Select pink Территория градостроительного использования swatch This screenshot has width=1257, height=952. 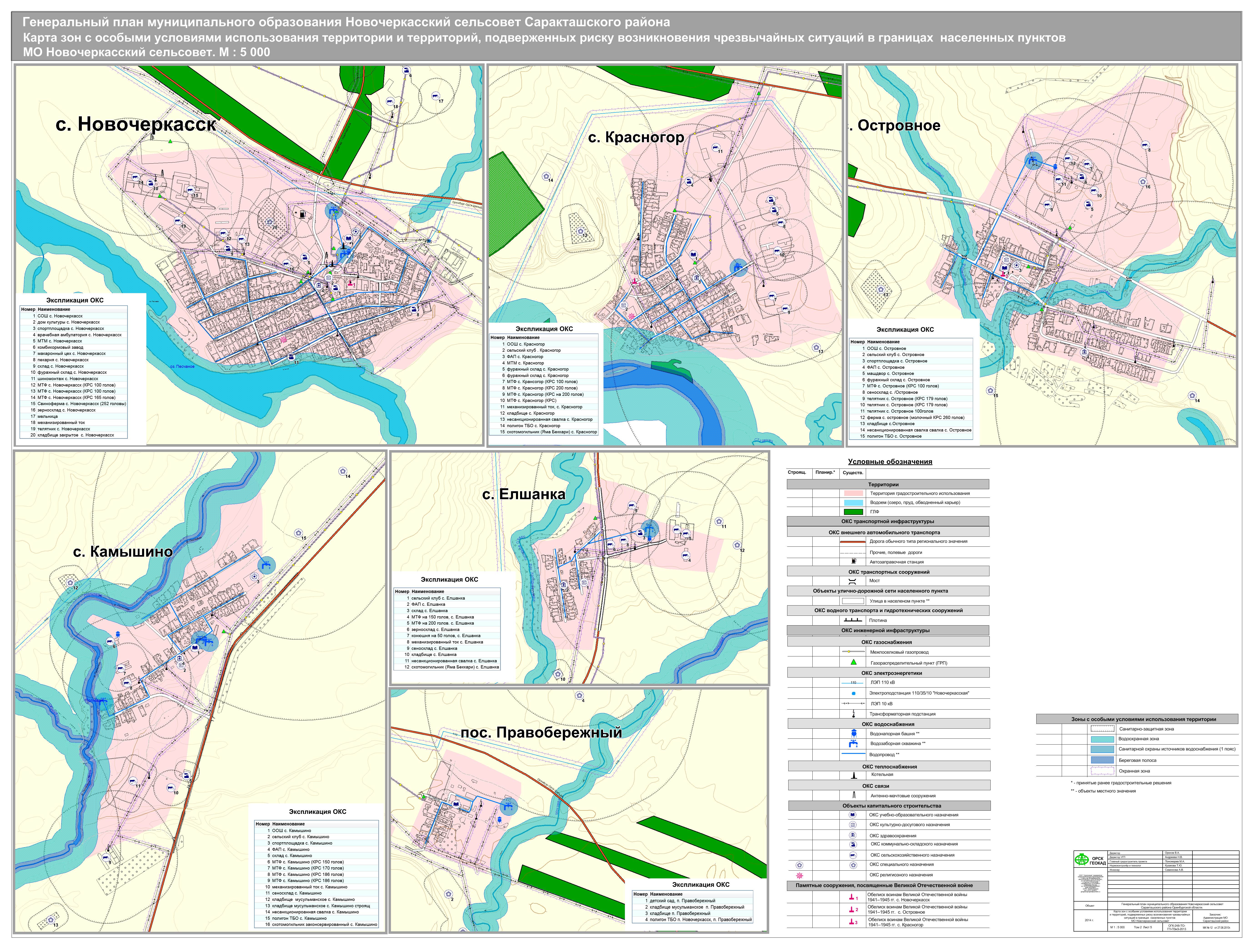854,493
